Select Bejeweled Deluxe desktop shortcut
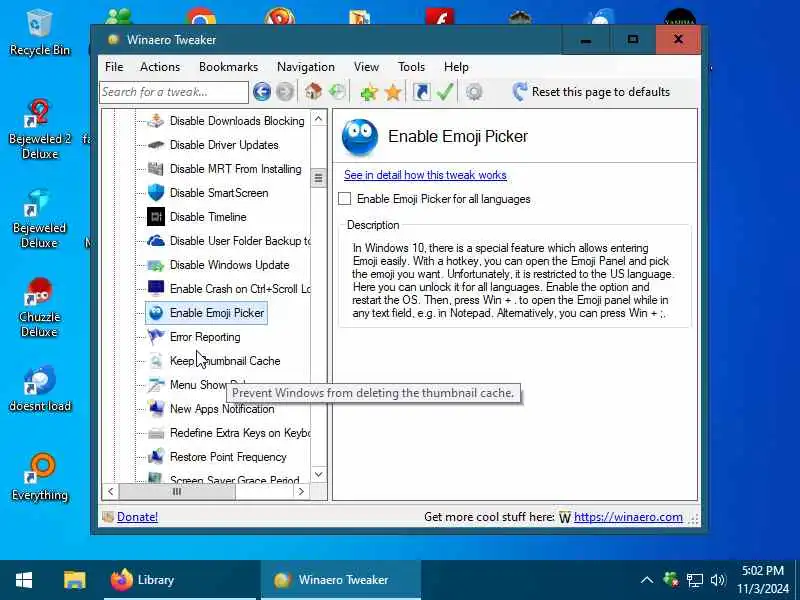The image size is (800, 600). pos(39,219)
